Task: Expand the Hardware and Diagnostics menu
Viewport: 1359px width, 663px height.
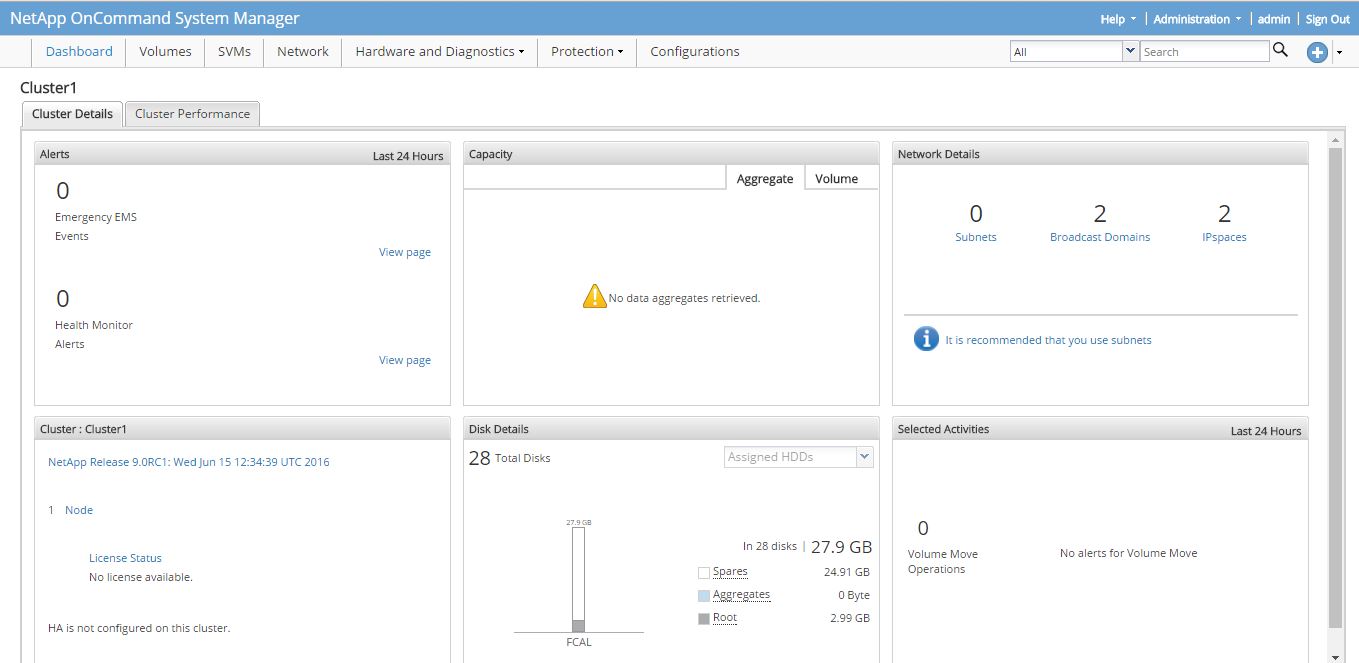Action: (438, 51)
